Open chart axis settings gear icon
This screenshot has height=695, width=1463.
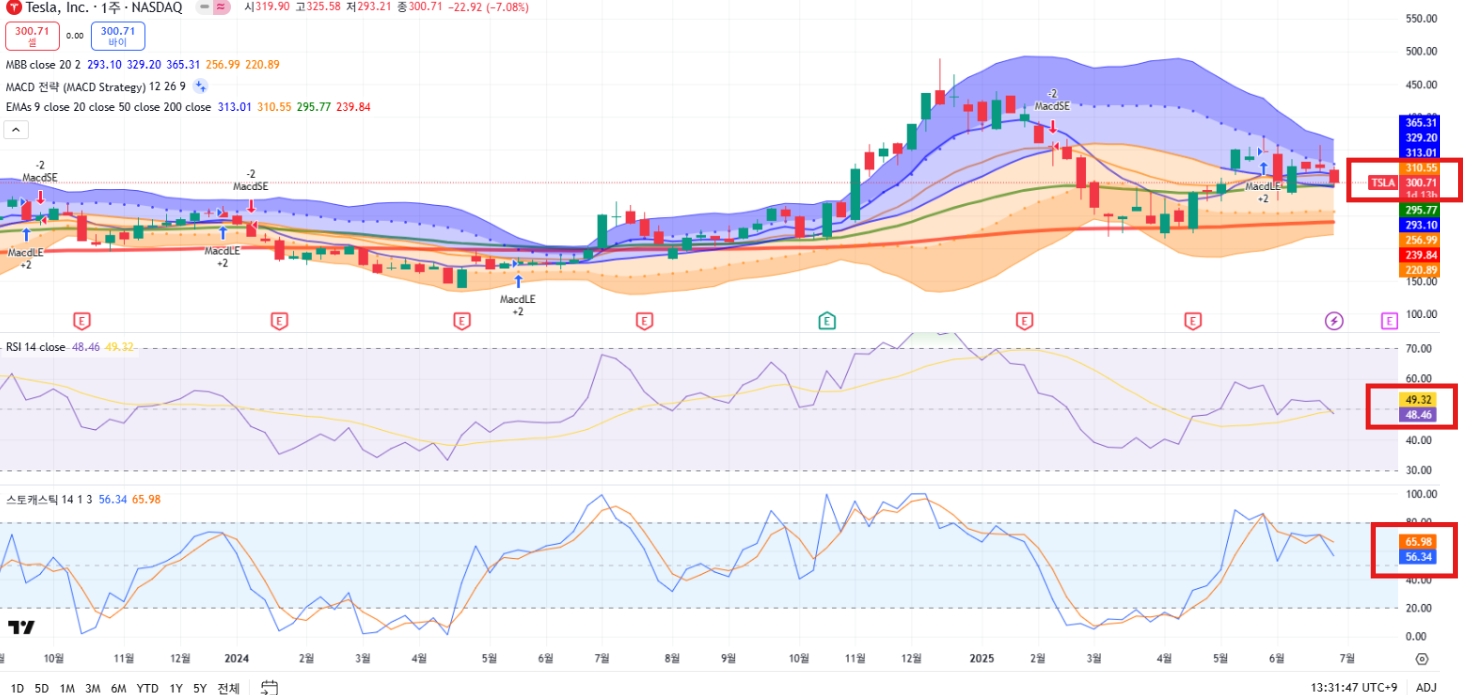(x=1422, y=659)
